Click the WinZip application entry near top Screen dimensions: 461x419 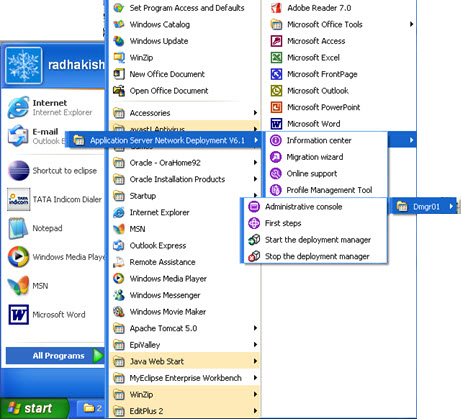point(185,58)
